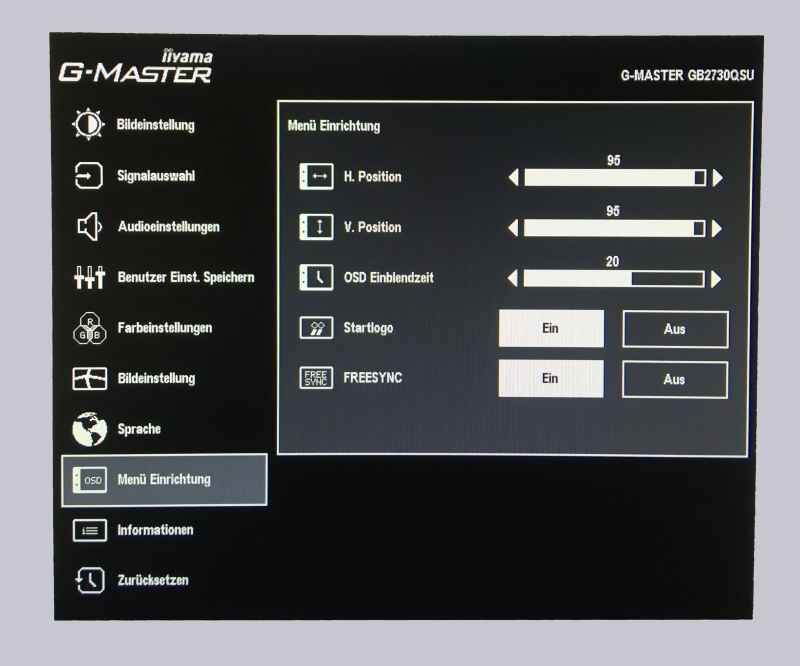Click the info list icon for Informationen
This screenshot has width=800, height=666.
90,530
